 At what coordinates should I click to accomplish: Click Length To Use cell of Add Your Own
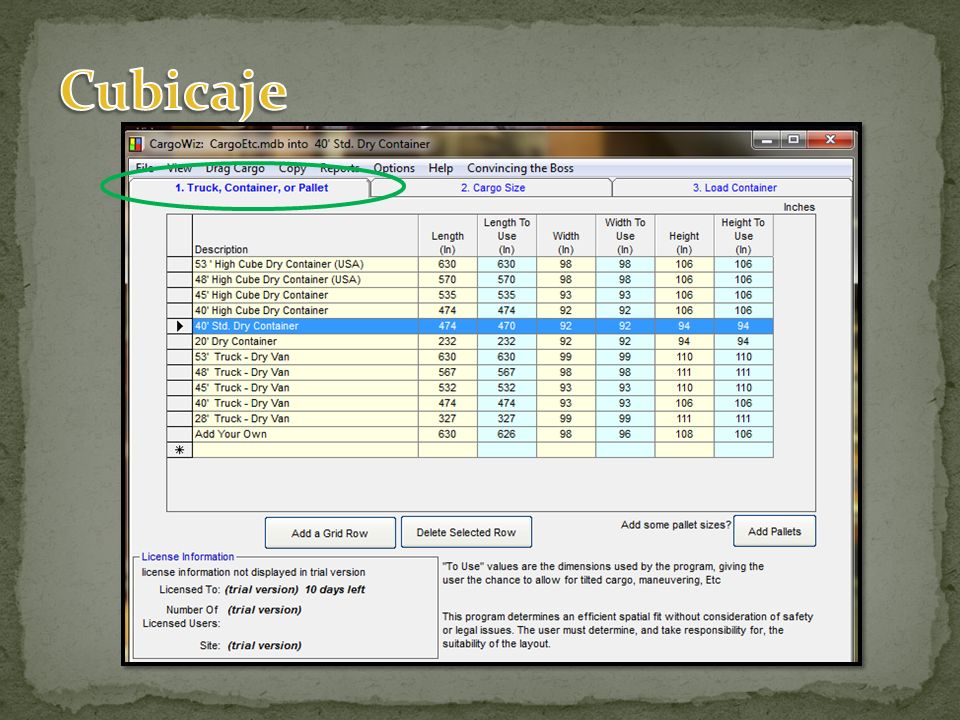[507, 434]
